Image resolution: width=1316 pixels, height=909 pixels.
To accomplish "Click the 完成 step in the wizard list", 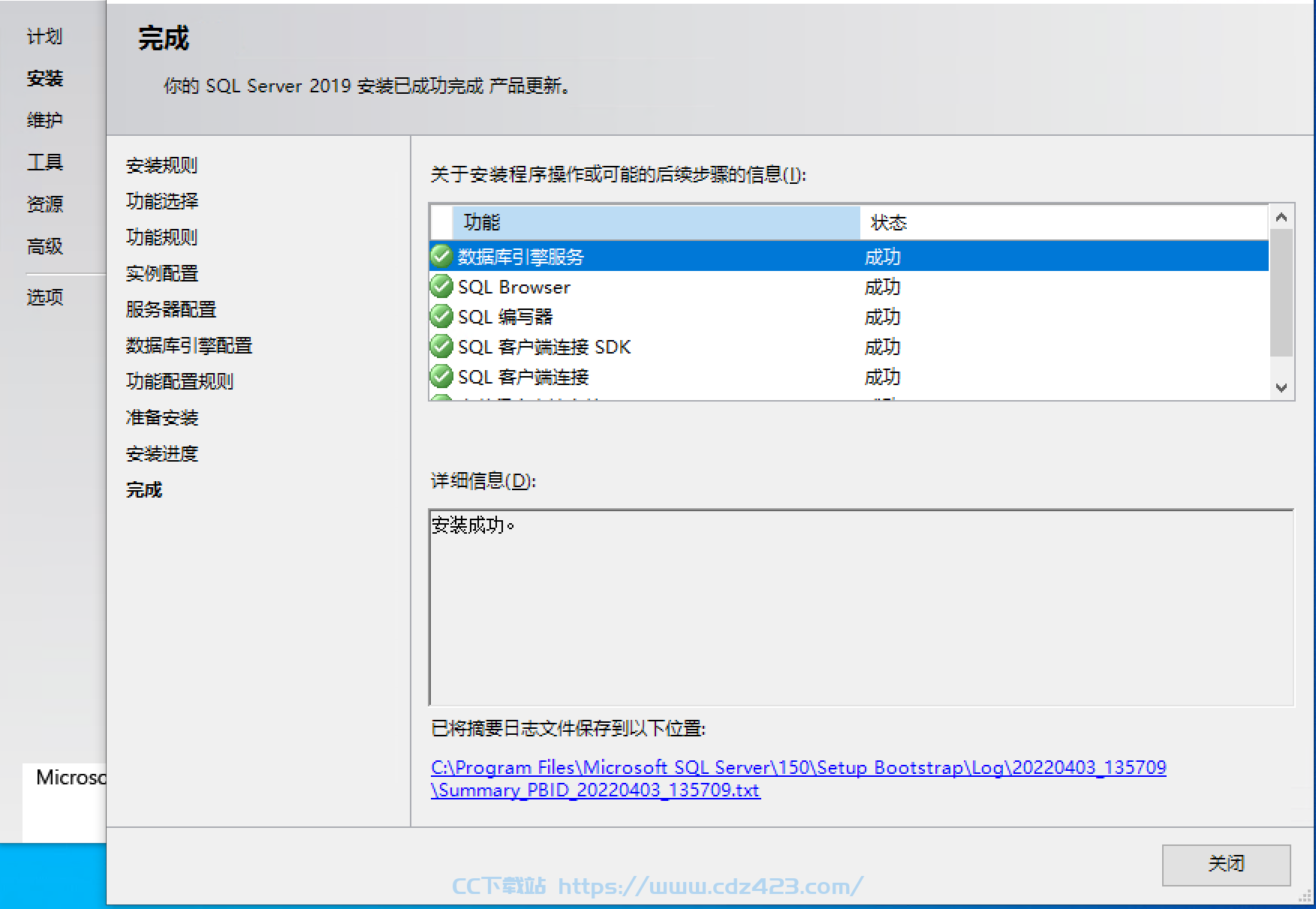I will pyautogui.click(x=143, y=489).
